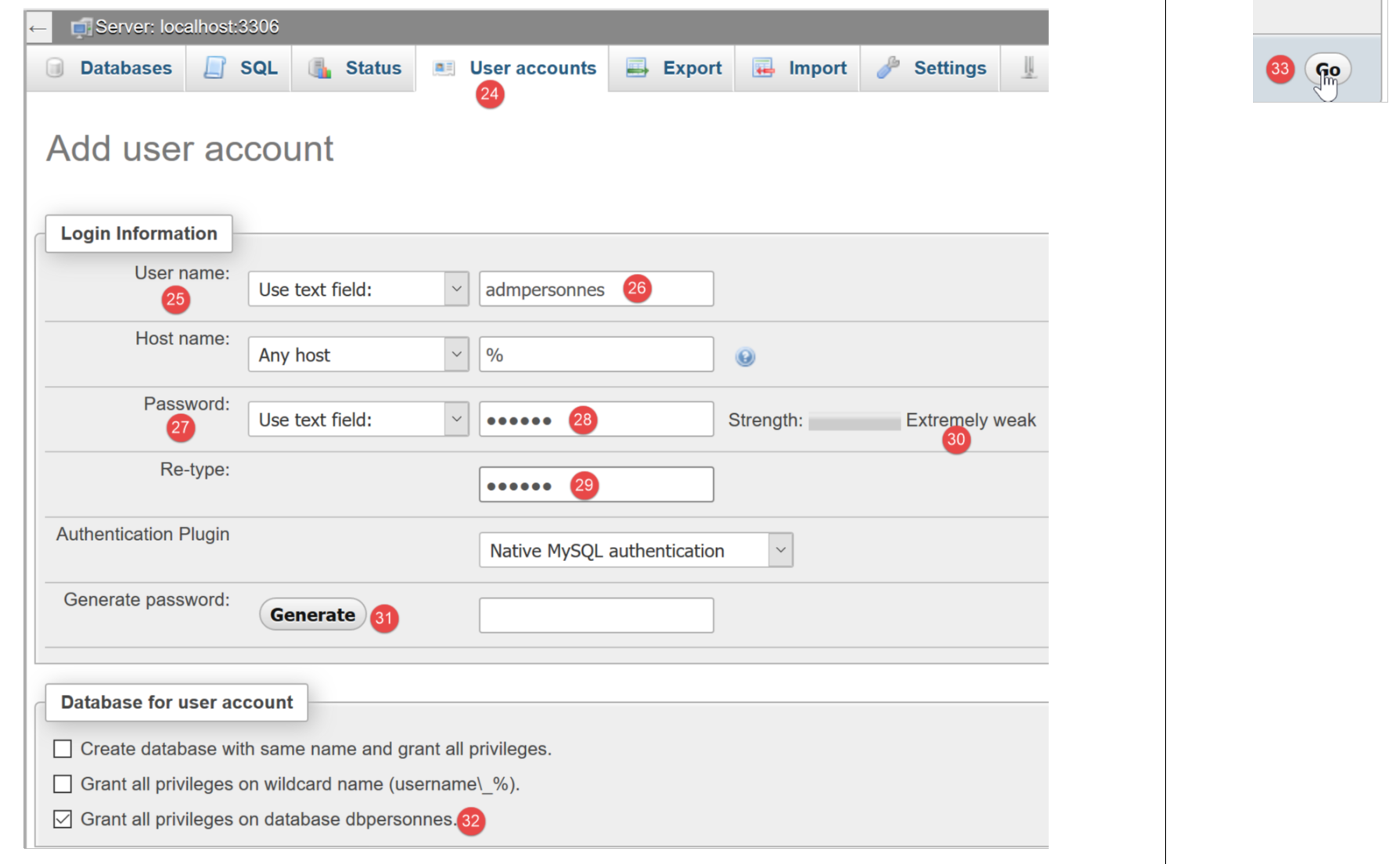Click the back arrow beside the server name

coord(38,29)
